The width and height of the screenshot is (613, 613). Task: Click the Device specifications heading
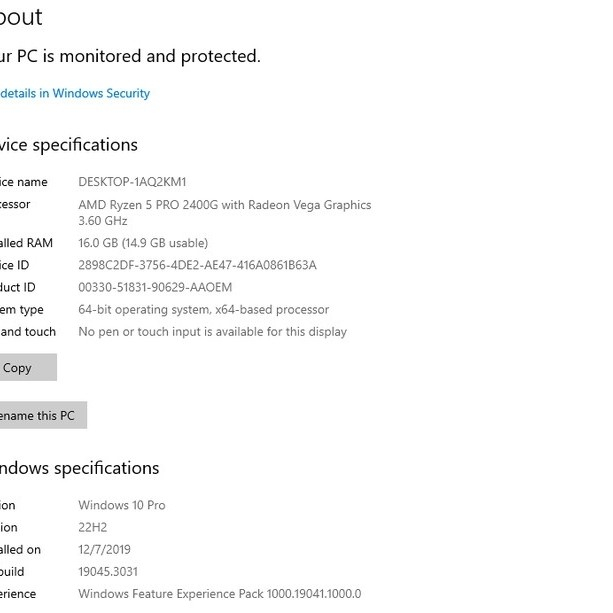[x=69, y=145]
